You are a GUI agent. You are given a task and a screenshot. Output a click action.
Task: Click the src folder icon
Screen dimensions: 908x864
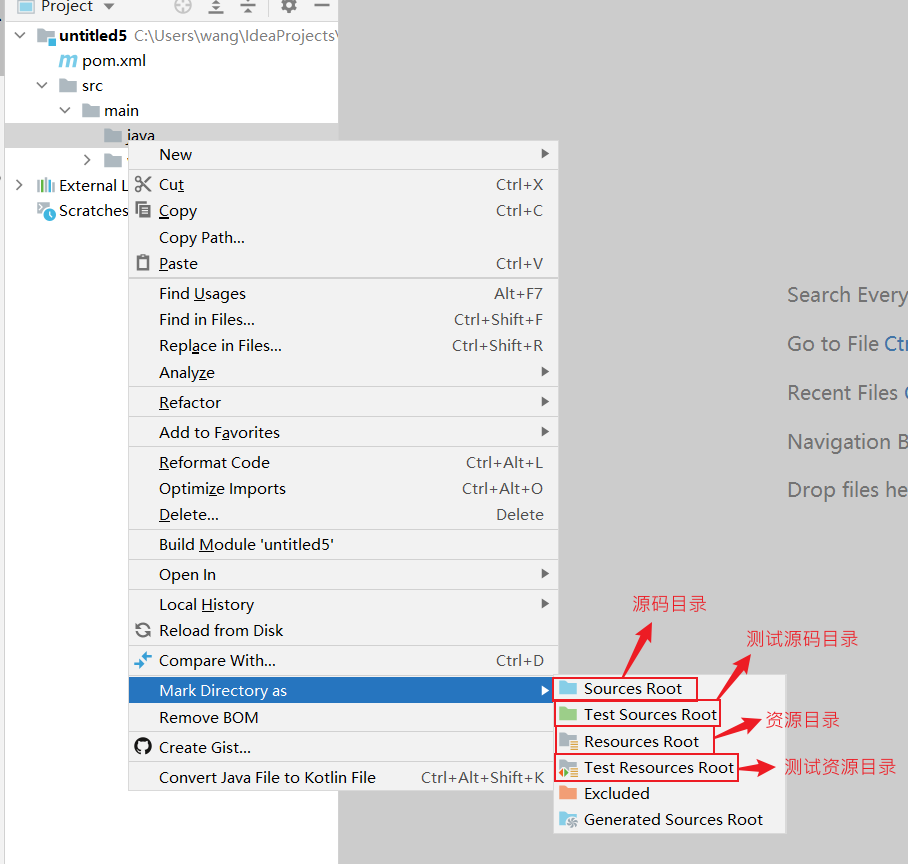[68, 86]
